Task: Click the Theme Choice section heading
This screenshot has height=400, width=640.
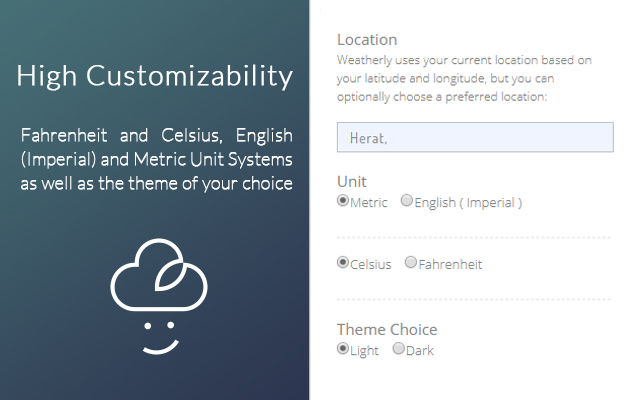Action: click(x=387, y=330)
